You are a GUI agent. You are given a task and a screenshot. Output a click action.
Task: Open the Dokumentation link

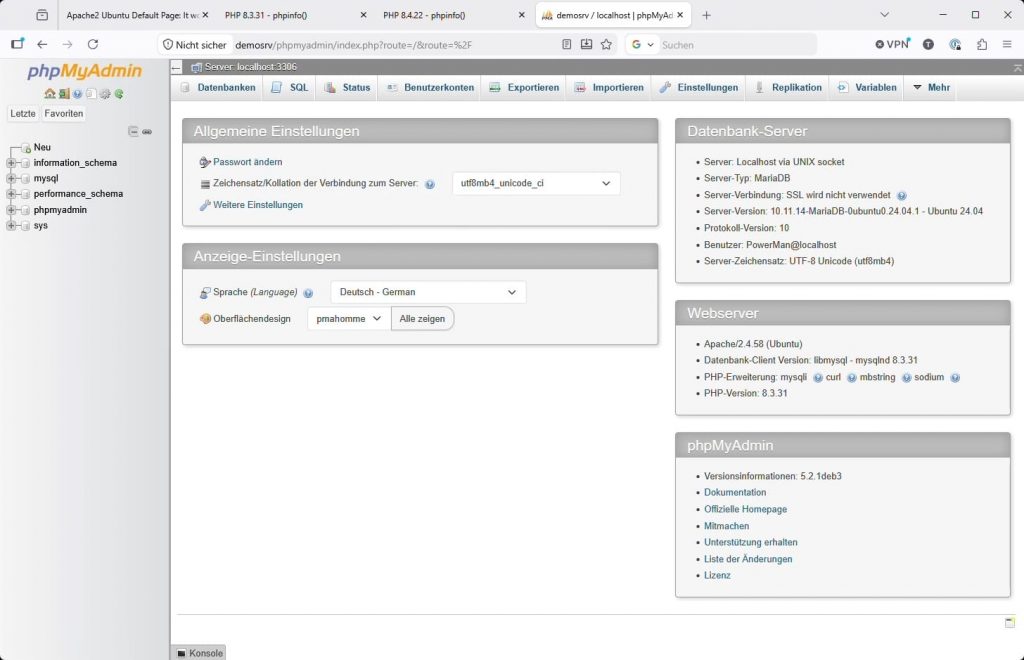coord(735,492)
